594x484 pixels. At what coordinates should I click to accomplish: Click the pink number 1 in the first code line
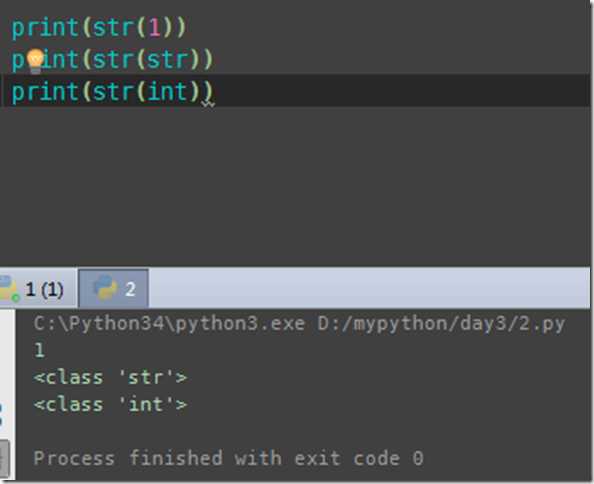click(154, 28)
